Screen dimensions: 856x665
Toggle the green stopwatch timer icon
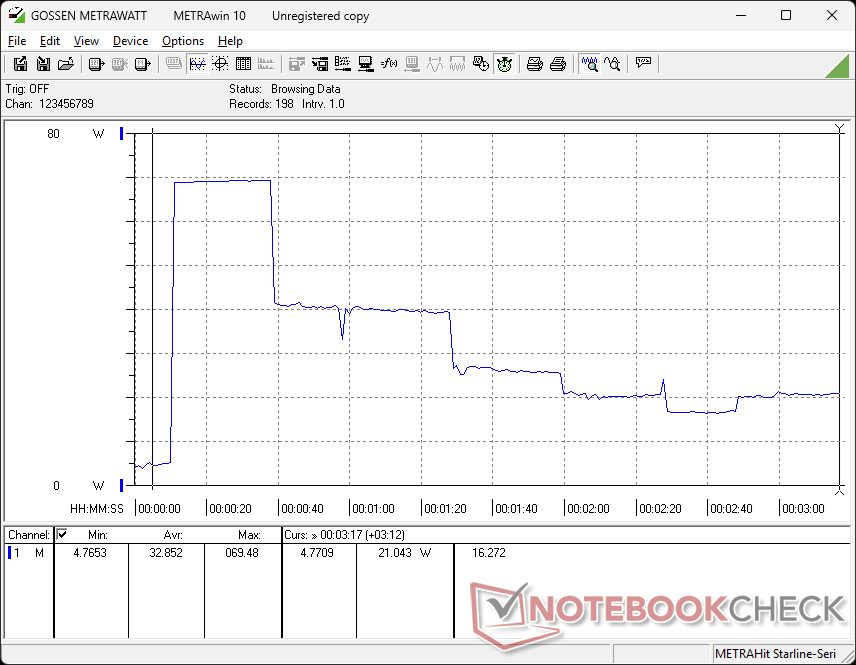pos(505,64)
